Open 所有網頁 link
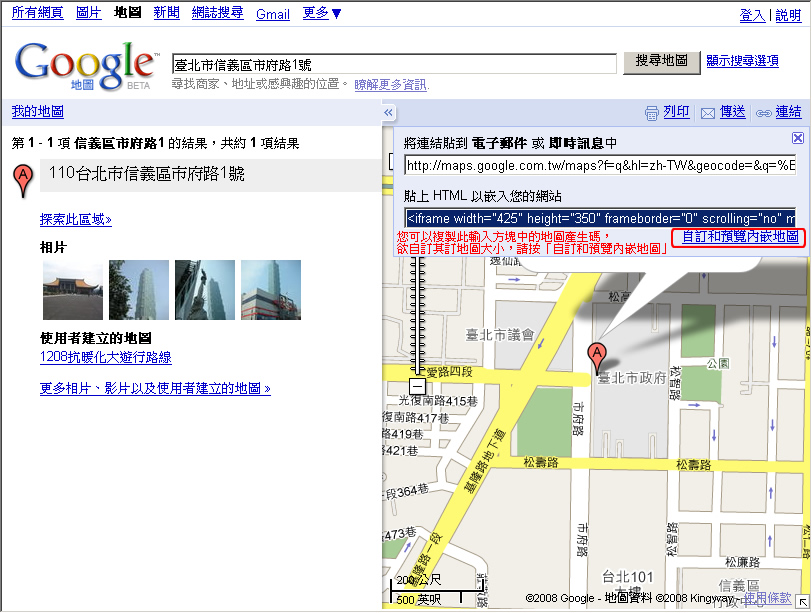This screenshot has width=812, height=613. tap(37, 12)
